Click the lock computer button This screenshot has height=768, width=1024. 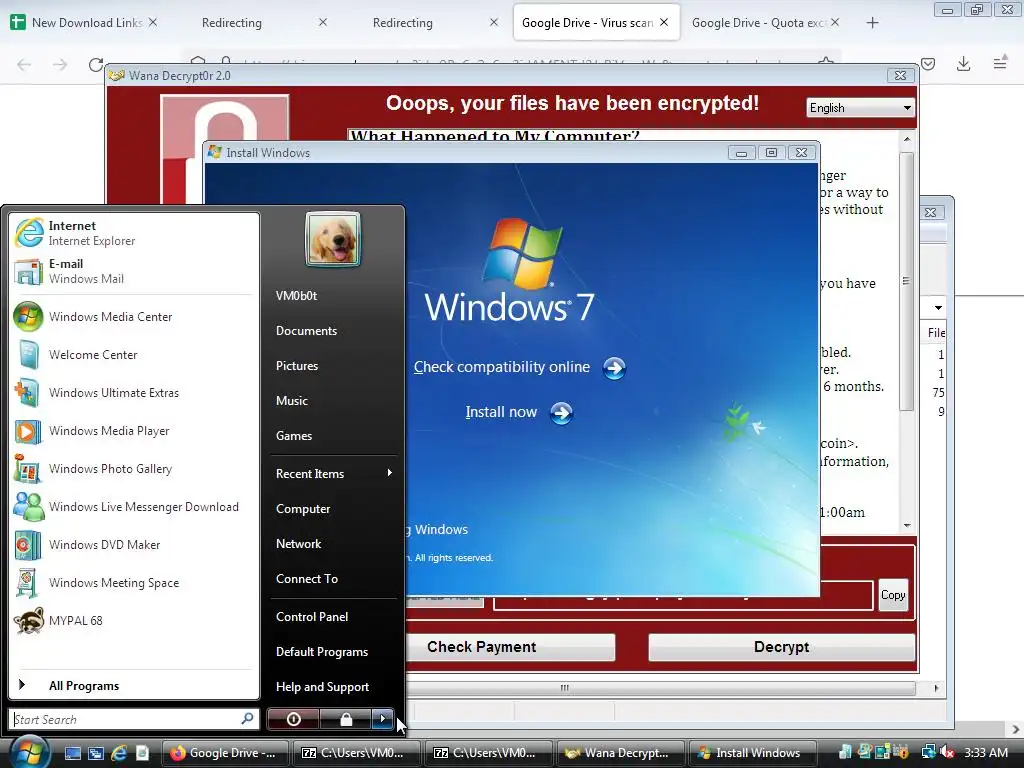click(x=346, y=719)
